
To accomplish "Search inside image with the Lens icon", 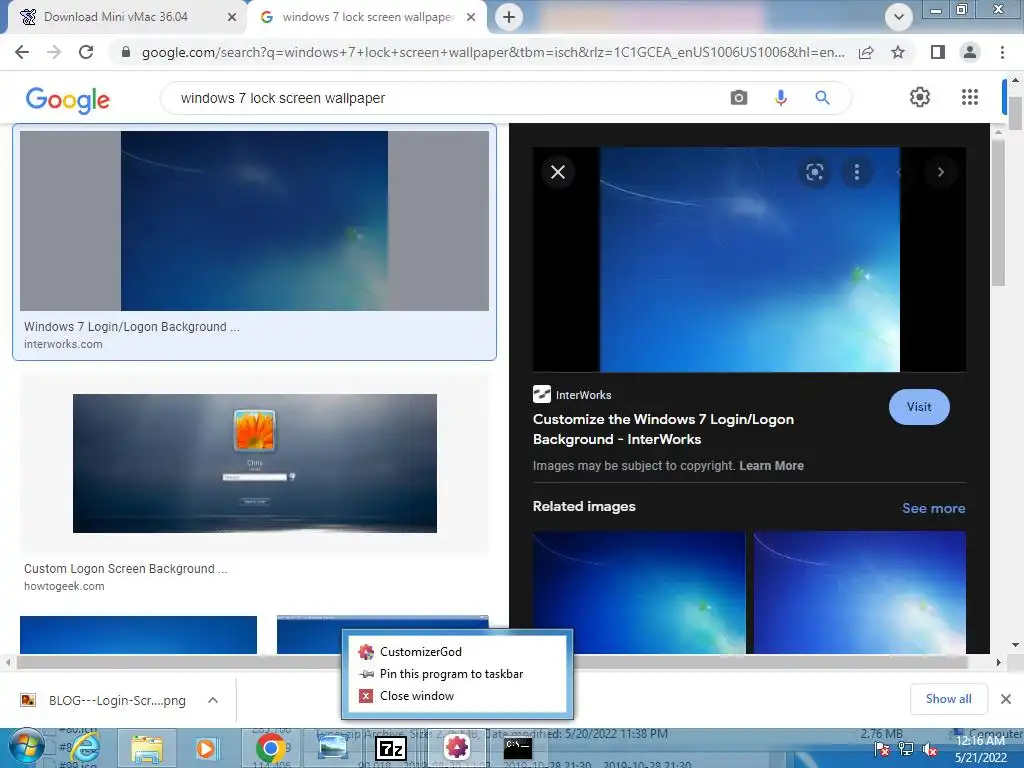I will 814,172.
